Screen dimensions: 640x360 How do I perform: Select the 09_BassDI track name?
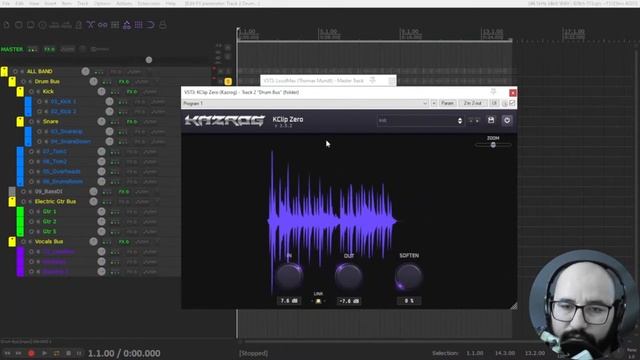(49, 191)
